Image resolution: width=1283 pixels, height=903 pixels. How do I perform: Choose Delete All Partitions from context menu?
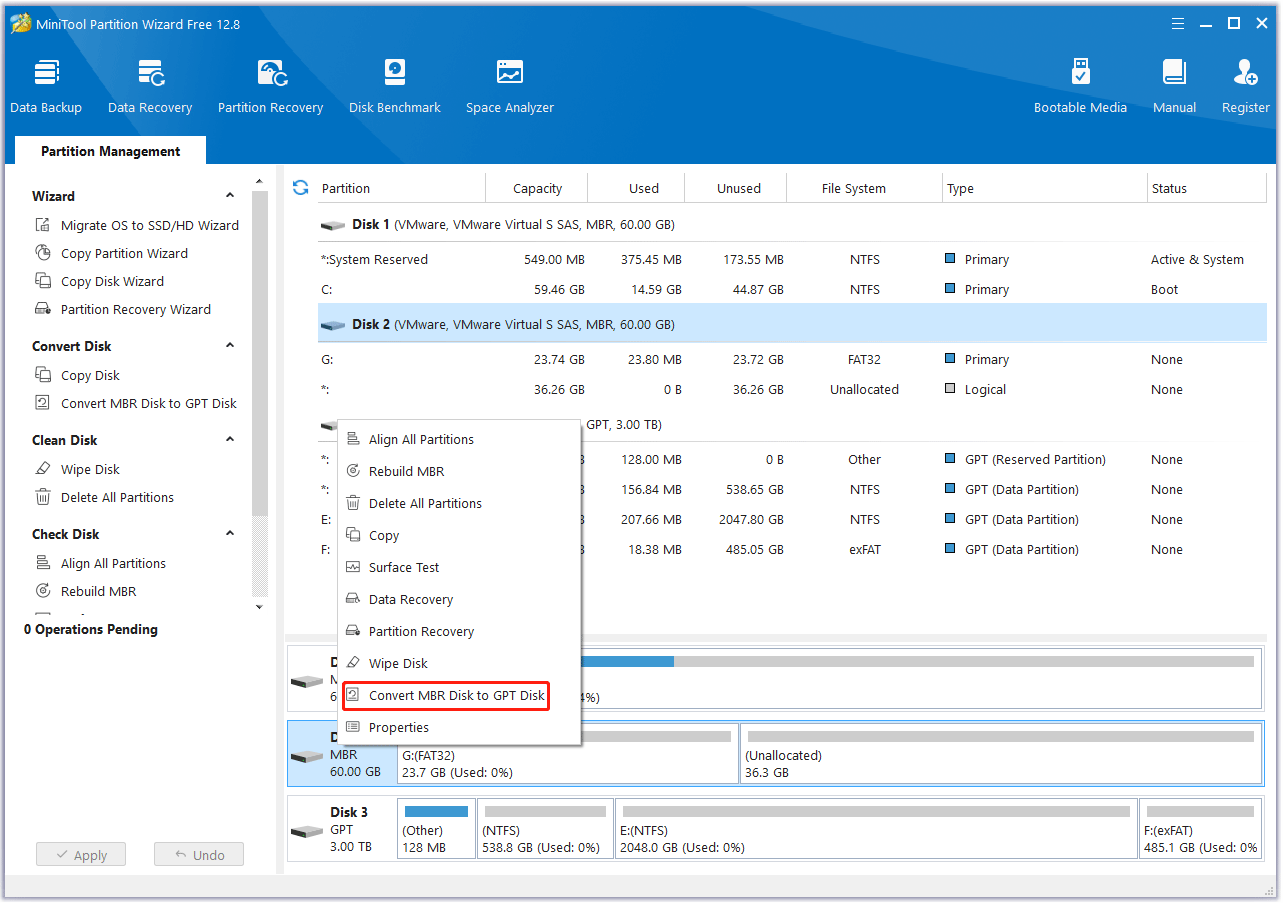(459, 503)
